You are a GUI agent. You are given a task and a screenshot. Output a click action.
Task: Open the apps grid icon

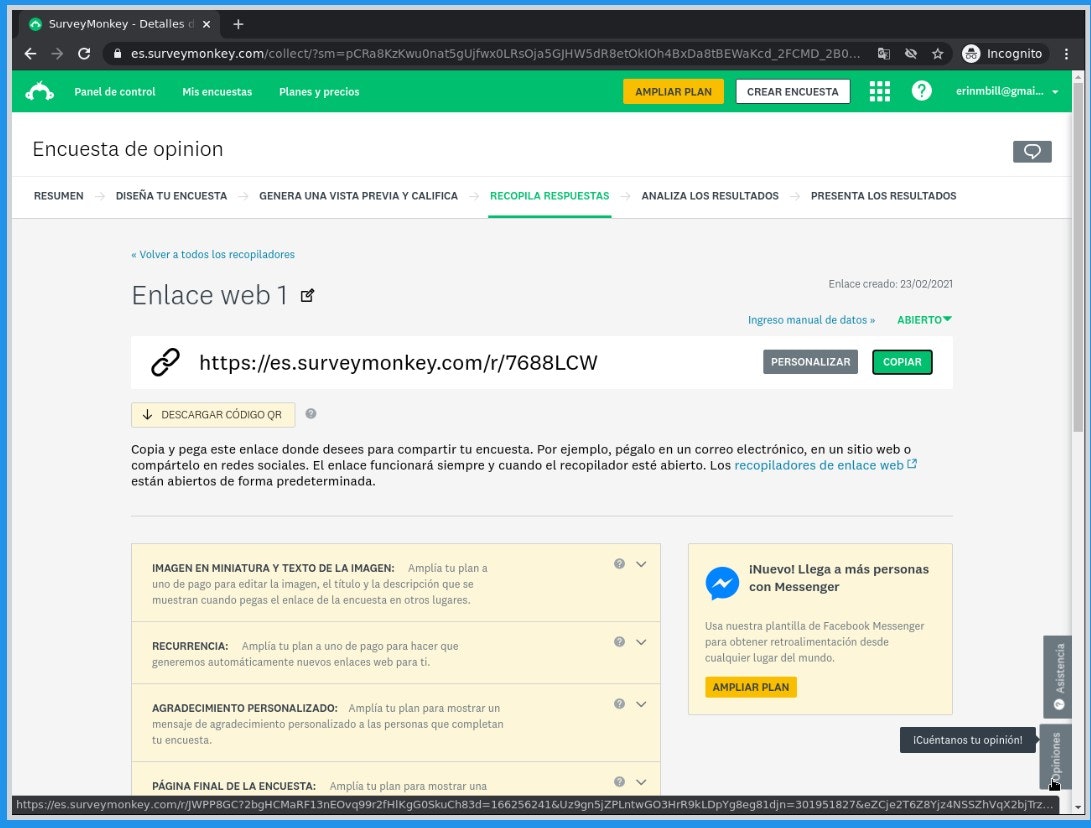[879, 91]
